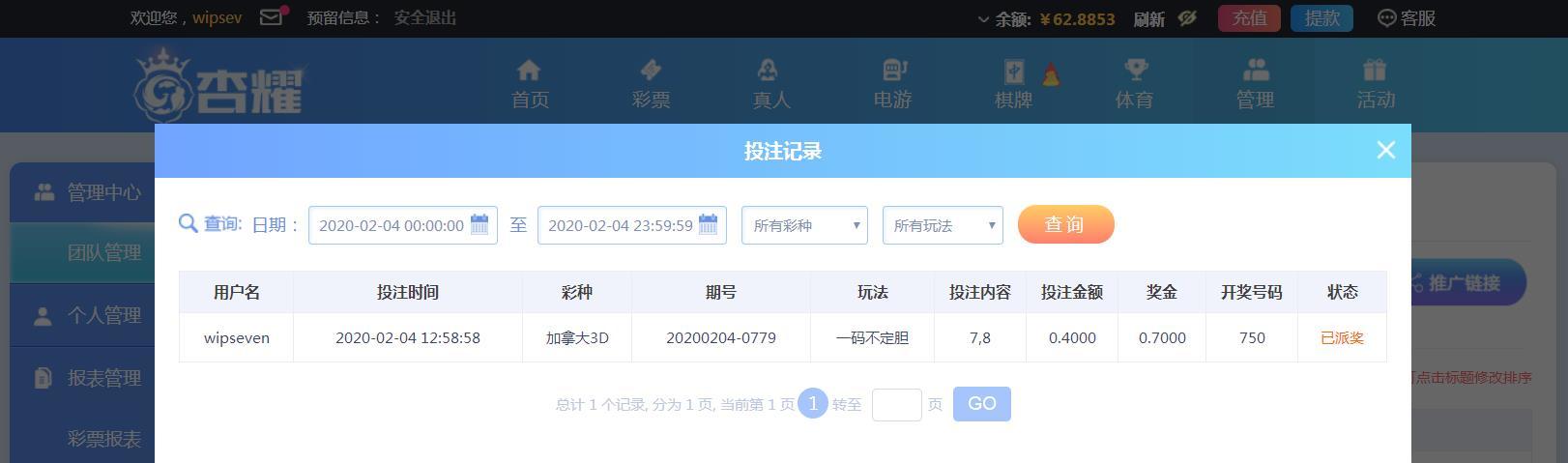Open 电游 electronic games nav item
Viewport: 1568px width, 463px height.
[x=892, y=84]
